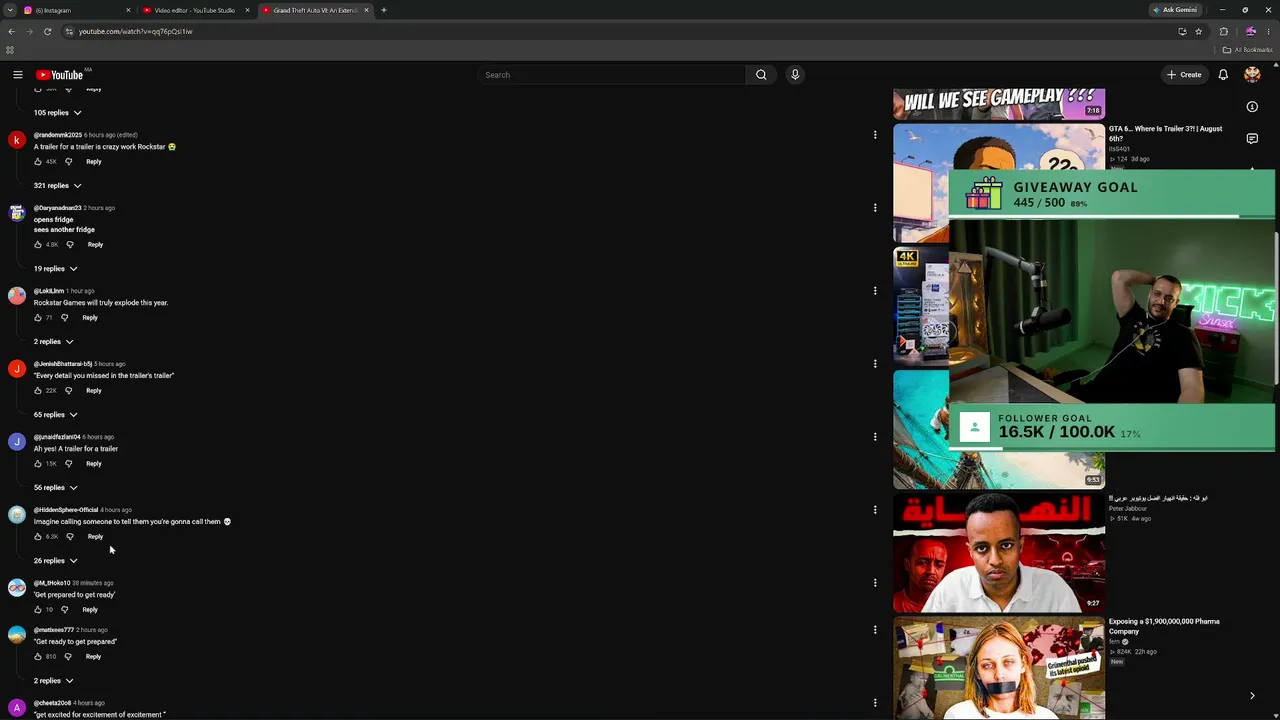Image resolution: width=1280 pixels, height=720 pixels.
Task: Click the magnifier search button
Action: [x=761, y=75]
